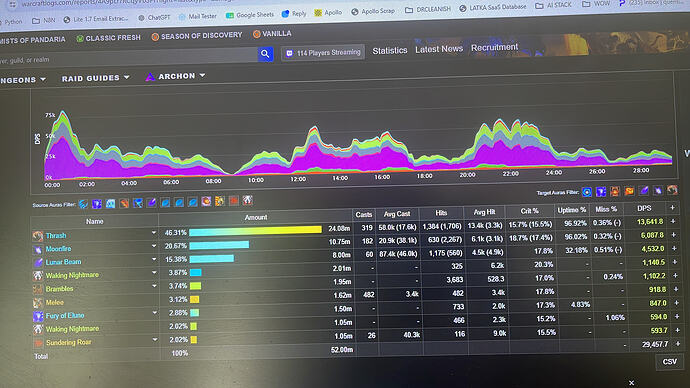Sort by the Crit % column header
Image resolution: width=690 pixels, height=388 pixels.
click(529, 211)
